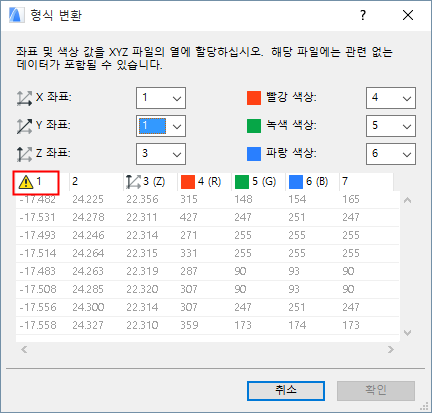Click cell value 174
Viewport: 432px width, 413px height.
click(x=297, y=325)
